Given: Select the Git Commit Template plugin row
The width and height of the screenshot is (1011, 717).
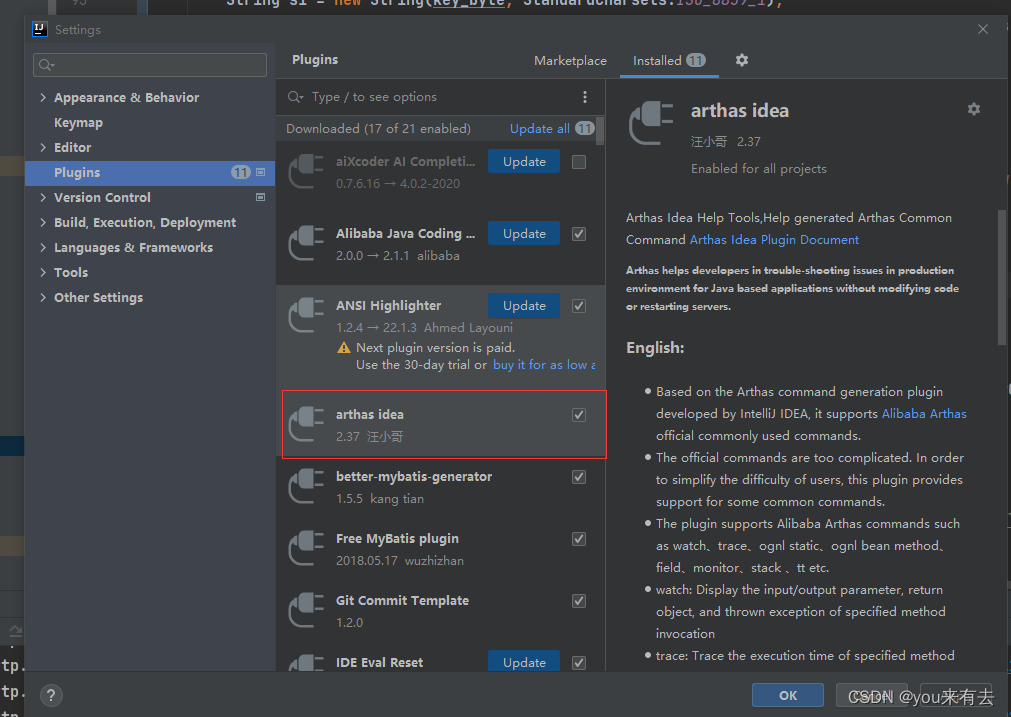Looking at the screenshot, I should (x=441, y=611).
